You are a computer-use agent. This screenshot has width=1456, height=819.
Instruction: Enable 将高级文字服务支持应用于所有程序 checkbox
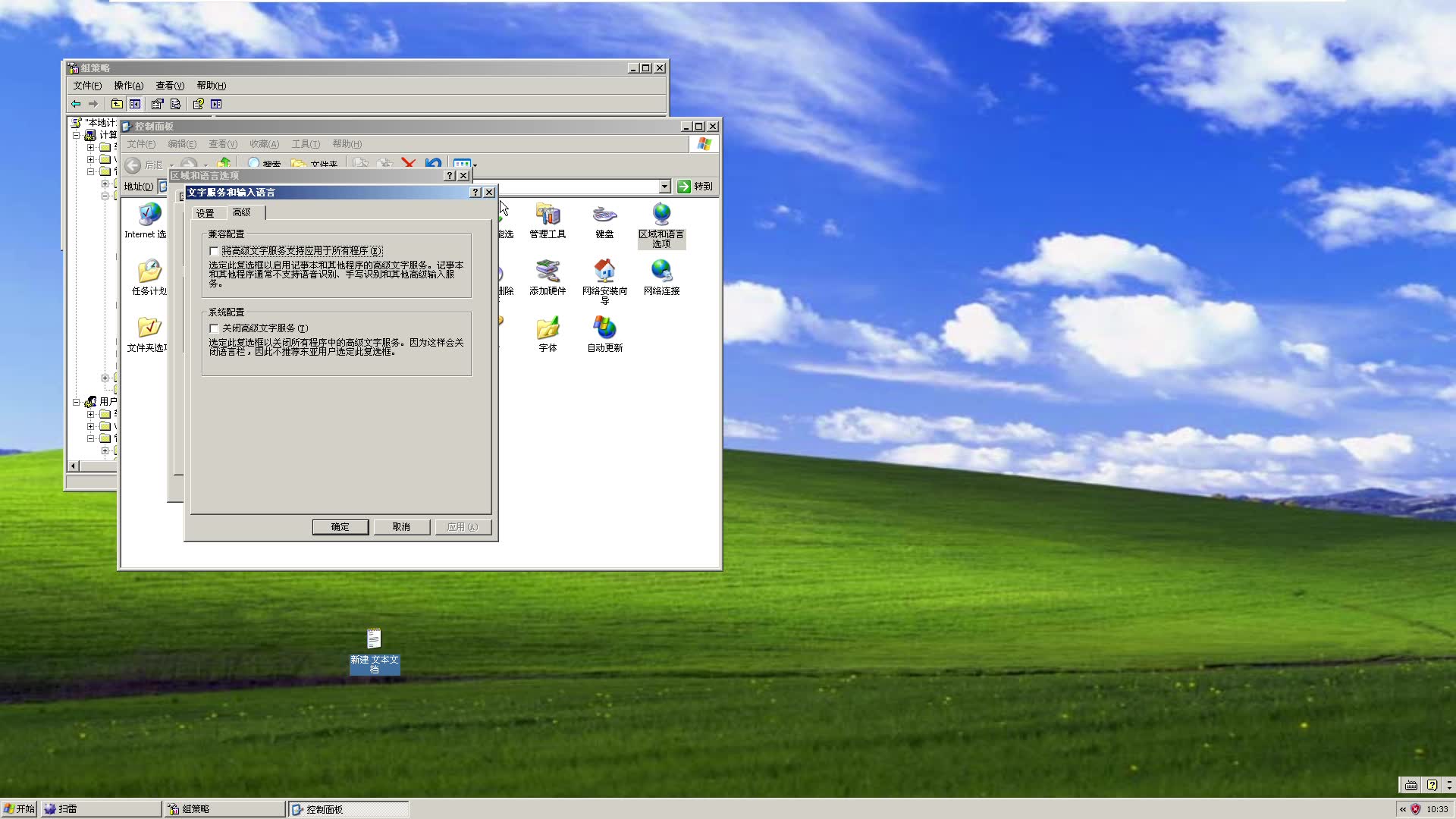[x=215, y=251]
